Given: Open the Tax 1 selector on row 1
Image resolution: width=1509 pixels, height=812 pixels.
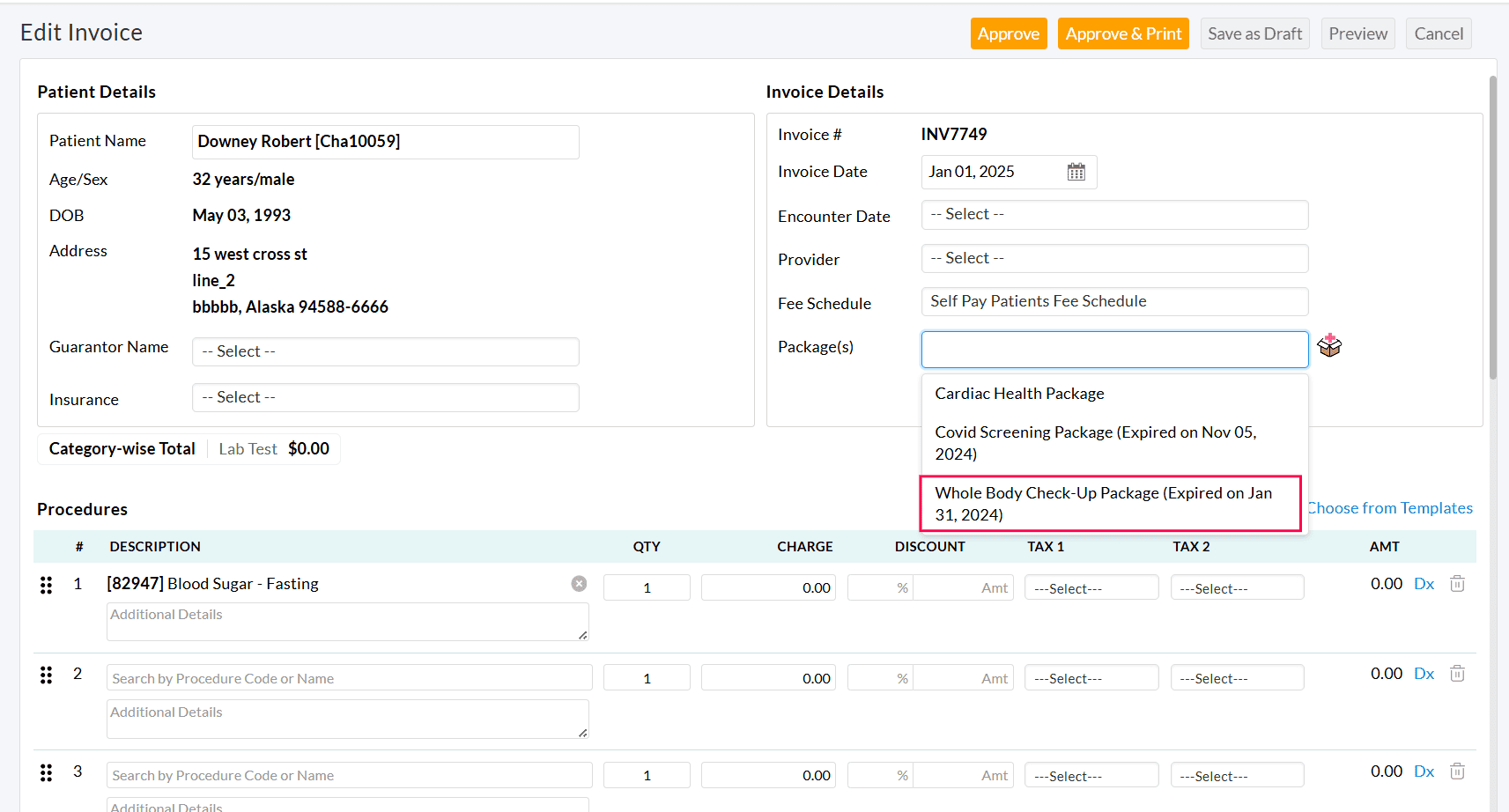Looking at the screenshot, I should (x=1091, y=587).
